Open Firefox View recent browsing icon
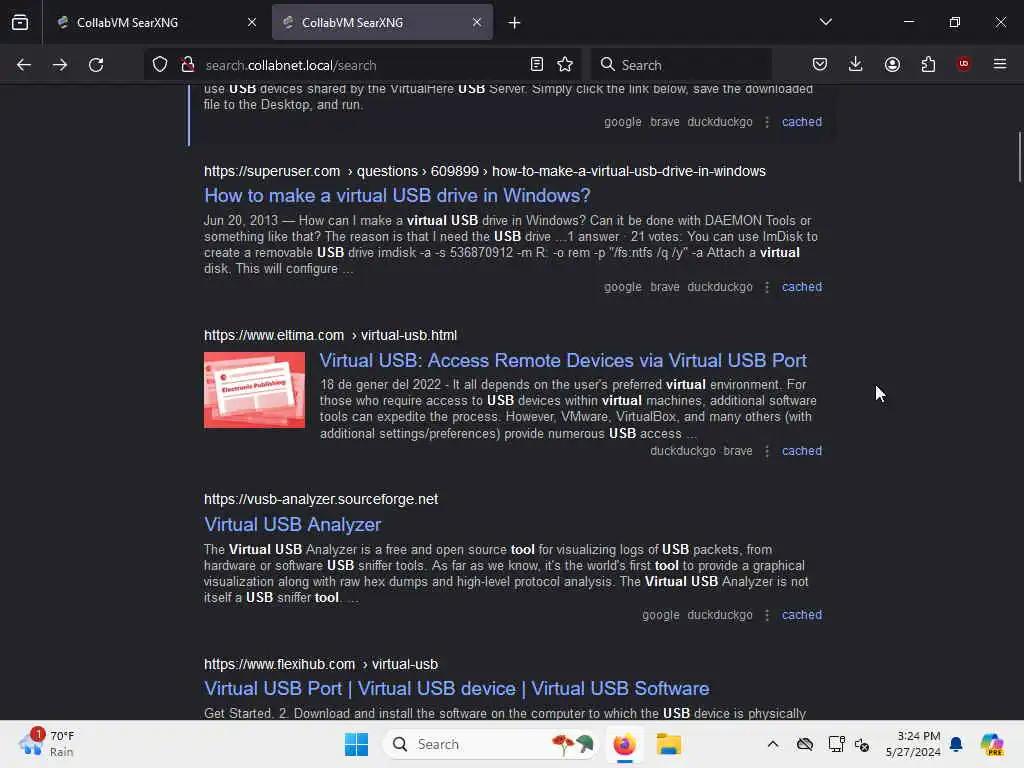 click(x=20, y=22)
